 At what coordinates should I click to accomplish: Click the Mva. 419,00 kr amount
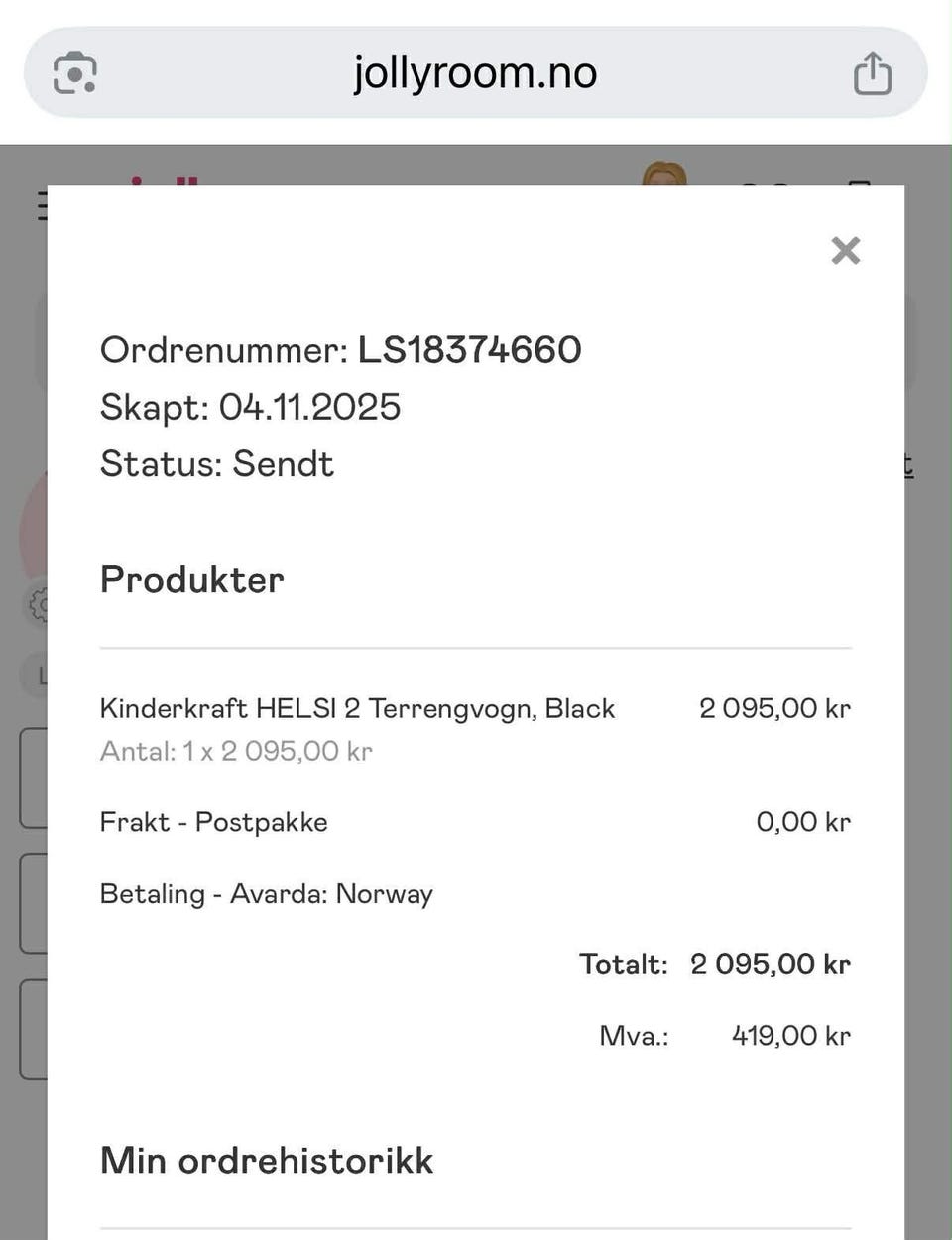coord(791,1036)
